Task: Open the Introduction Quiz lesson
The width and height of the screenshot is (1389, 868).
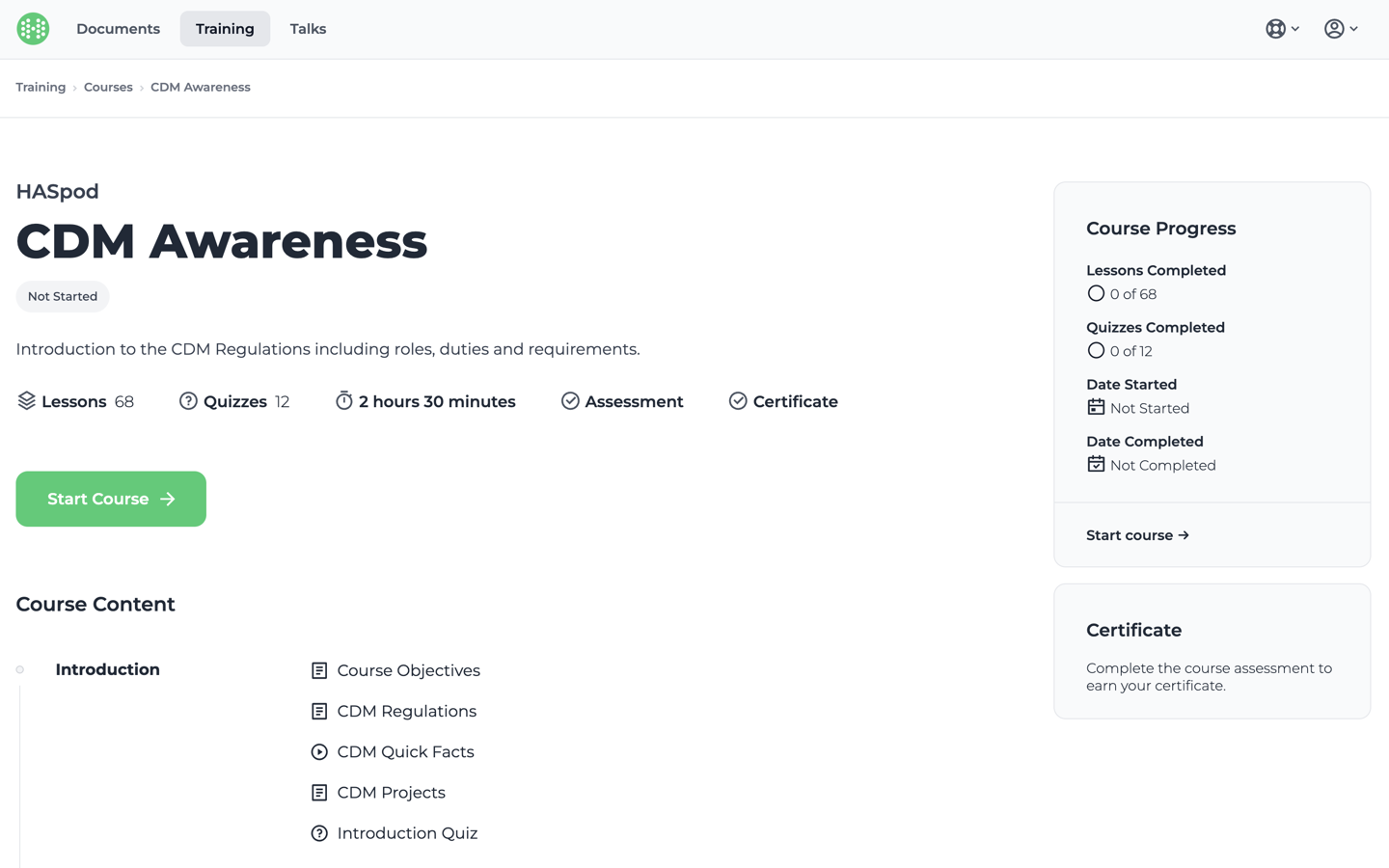Action: coord(406,833)
